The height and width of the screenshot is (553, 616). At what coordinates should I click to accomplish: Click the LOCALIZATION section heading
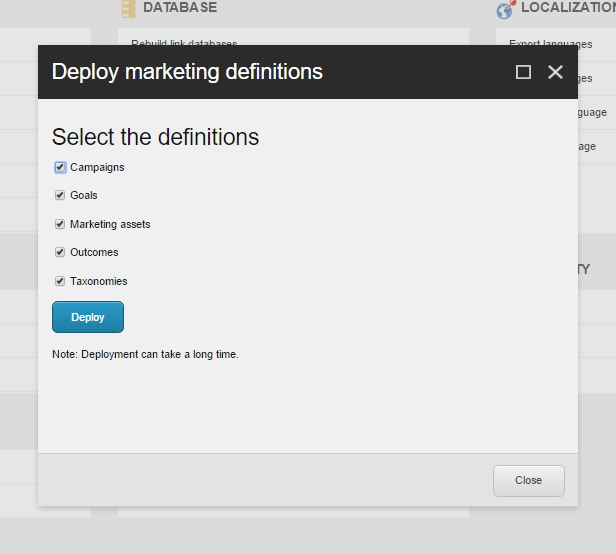point(567,8)
